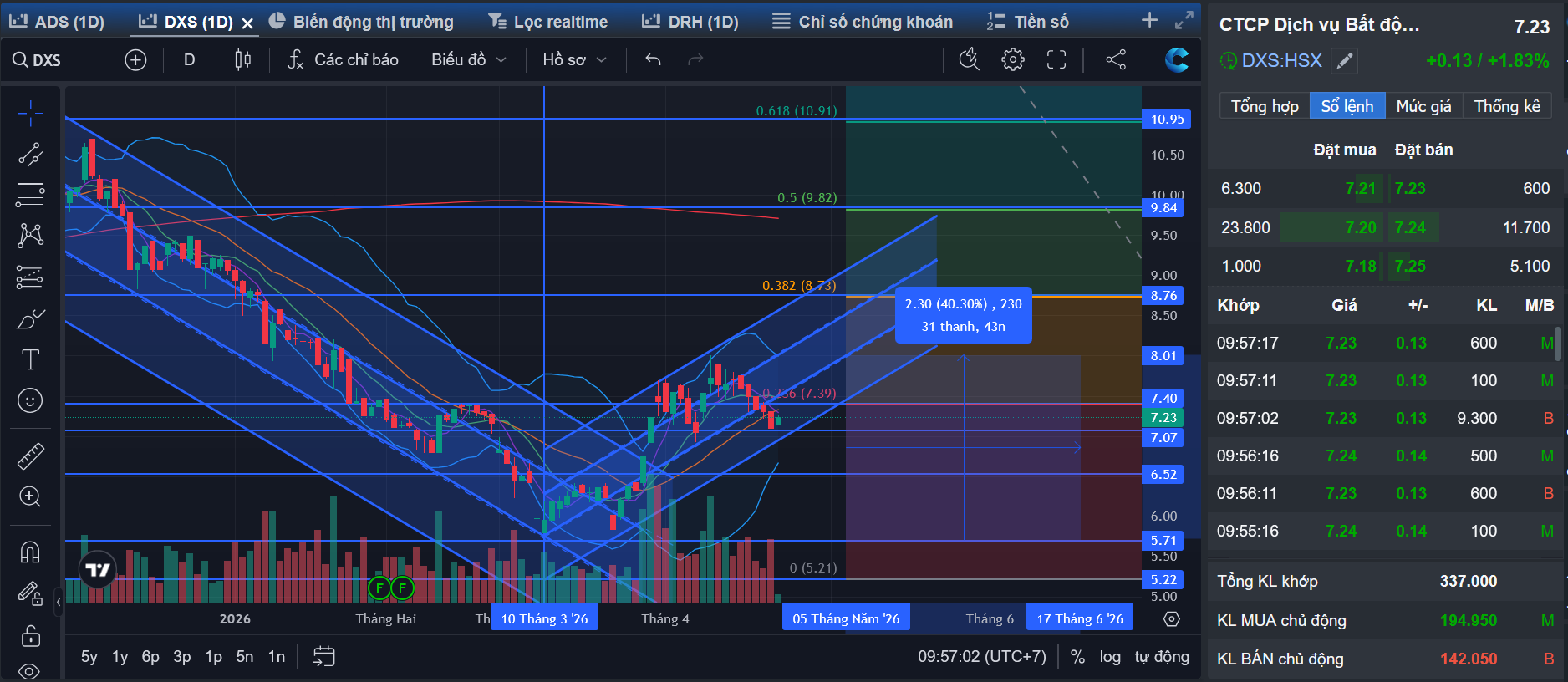Screen dimensions: 1568x682
Task: Switch to DRH (1D) tab
Action: coord(690,22)
